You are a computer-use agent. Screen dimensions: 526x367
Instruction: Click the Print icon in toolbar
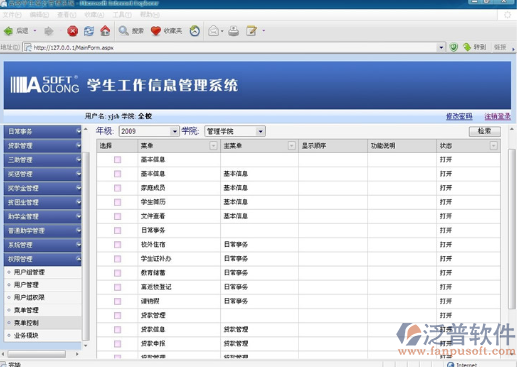233,31
